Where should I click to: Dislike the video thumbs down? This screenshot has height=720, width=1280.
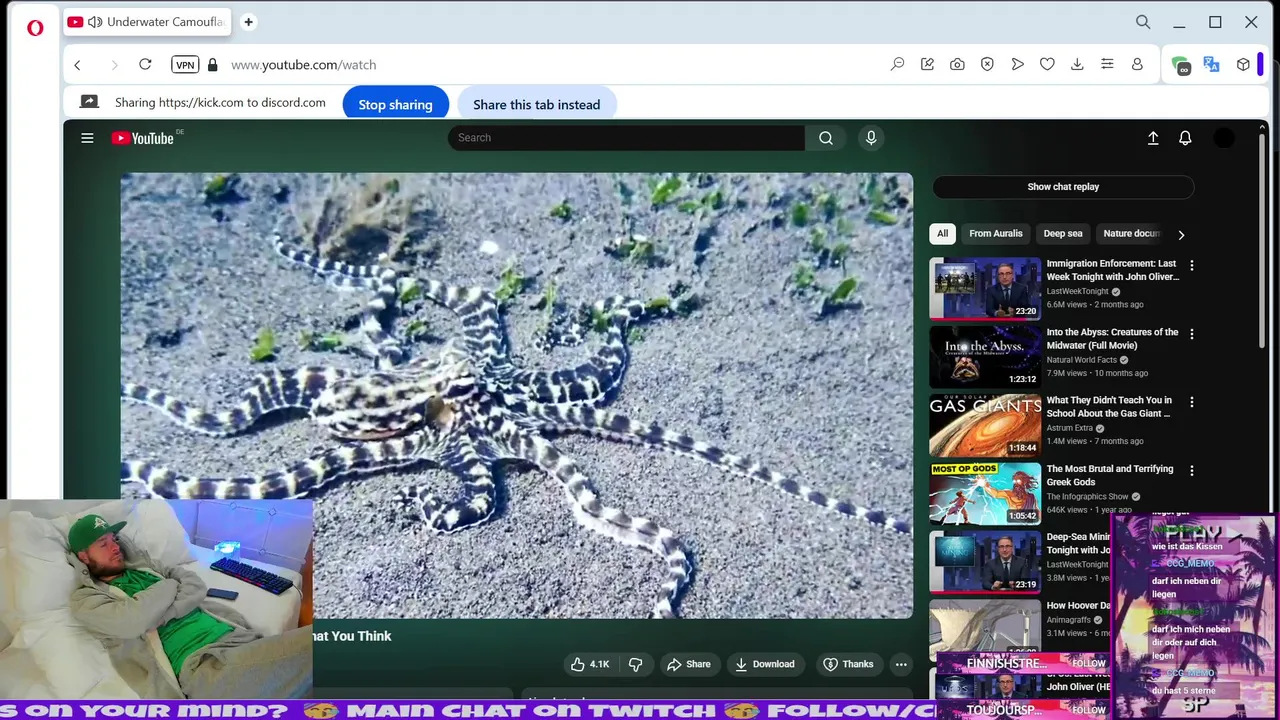pyautogui.click(x=635, y=664)
